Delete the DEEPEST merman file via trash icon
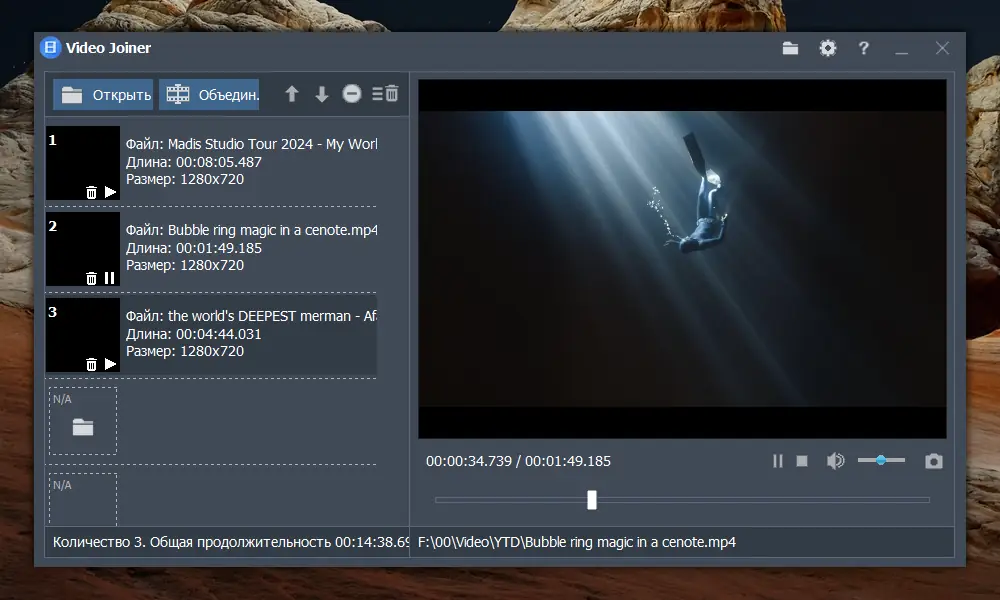 click(91, 365)
